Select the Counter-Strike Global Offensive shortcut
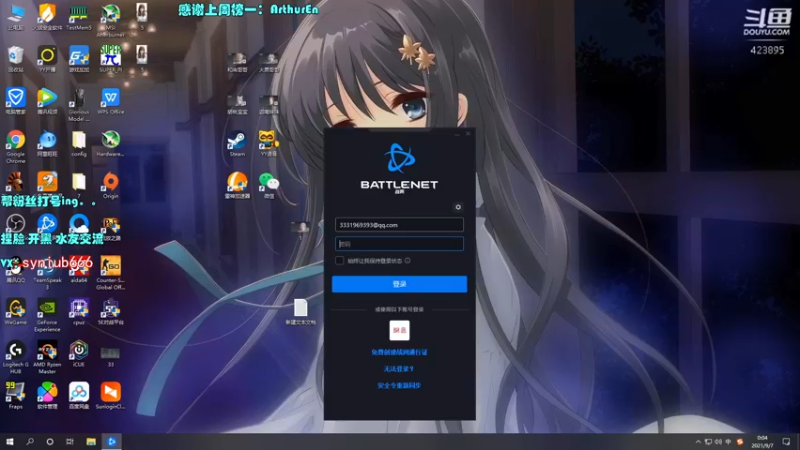 point(110,273)
